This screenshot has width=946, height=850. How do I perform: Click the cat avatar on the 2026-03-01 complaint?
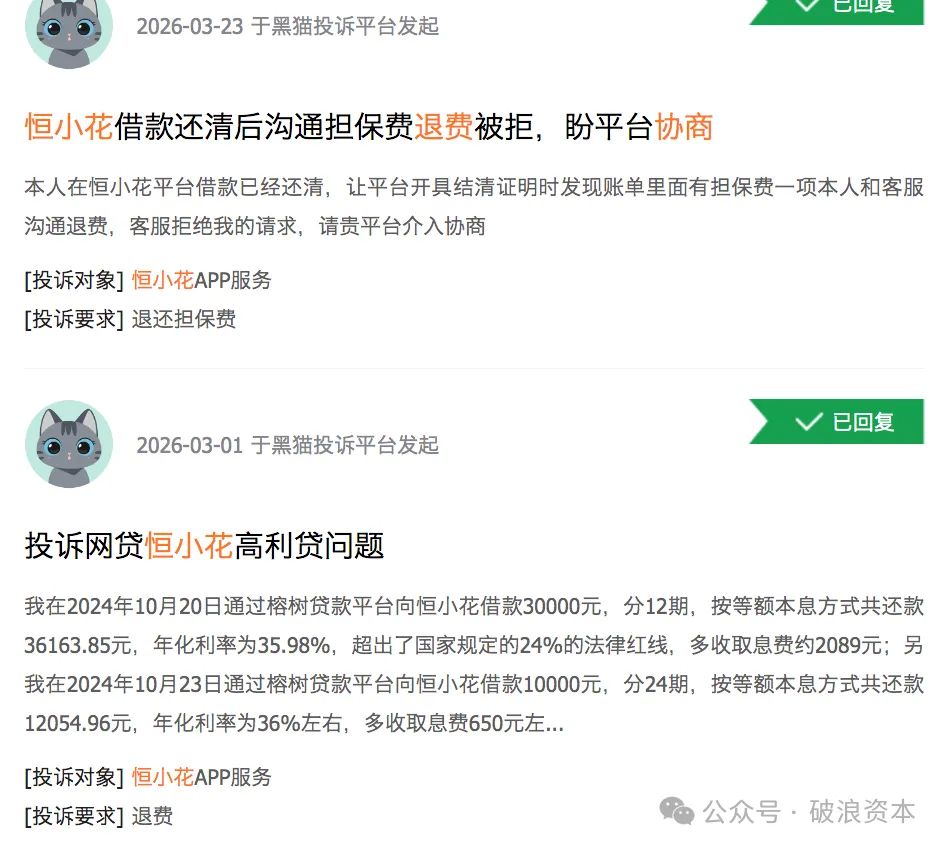pyautogui.click(x=69, y=444)
